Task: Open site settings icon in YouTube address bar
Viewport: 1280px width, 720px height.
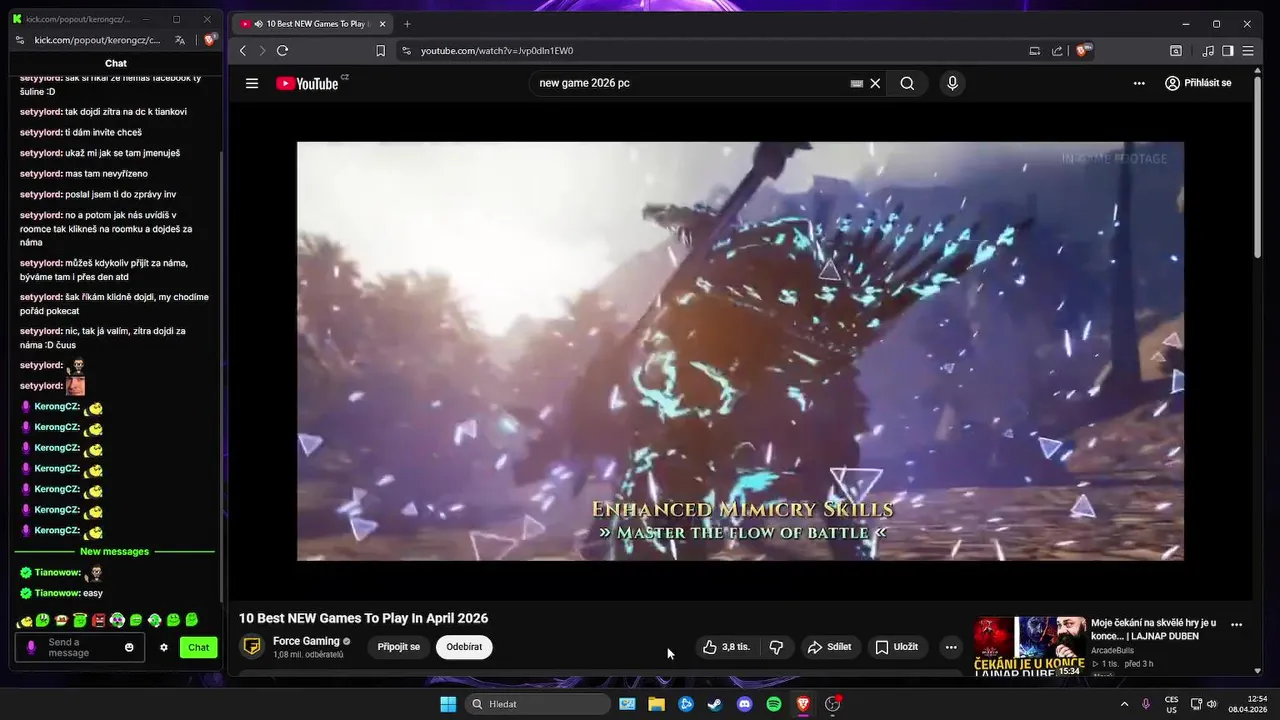Action: point(406,51)
